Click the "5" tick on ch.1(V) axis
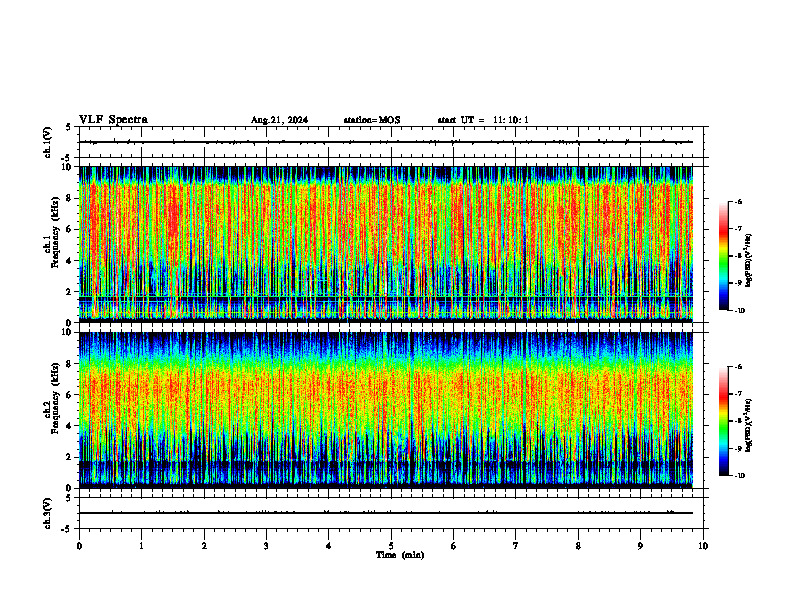792x612 pixels. 69,127
